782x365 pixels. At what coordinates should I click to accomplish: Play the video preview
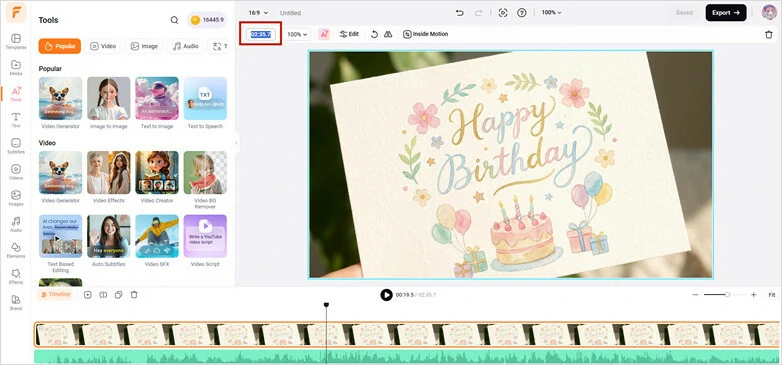click(x=386, y=295)
